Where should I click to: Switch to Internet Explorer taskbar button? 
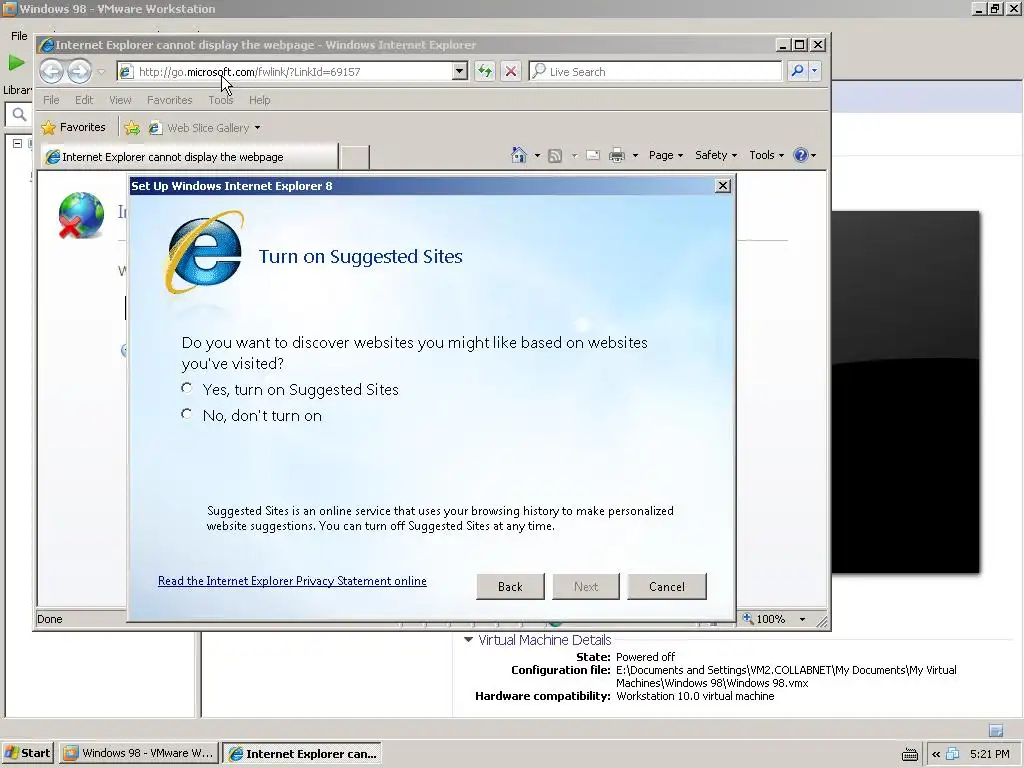click(302, 753)
